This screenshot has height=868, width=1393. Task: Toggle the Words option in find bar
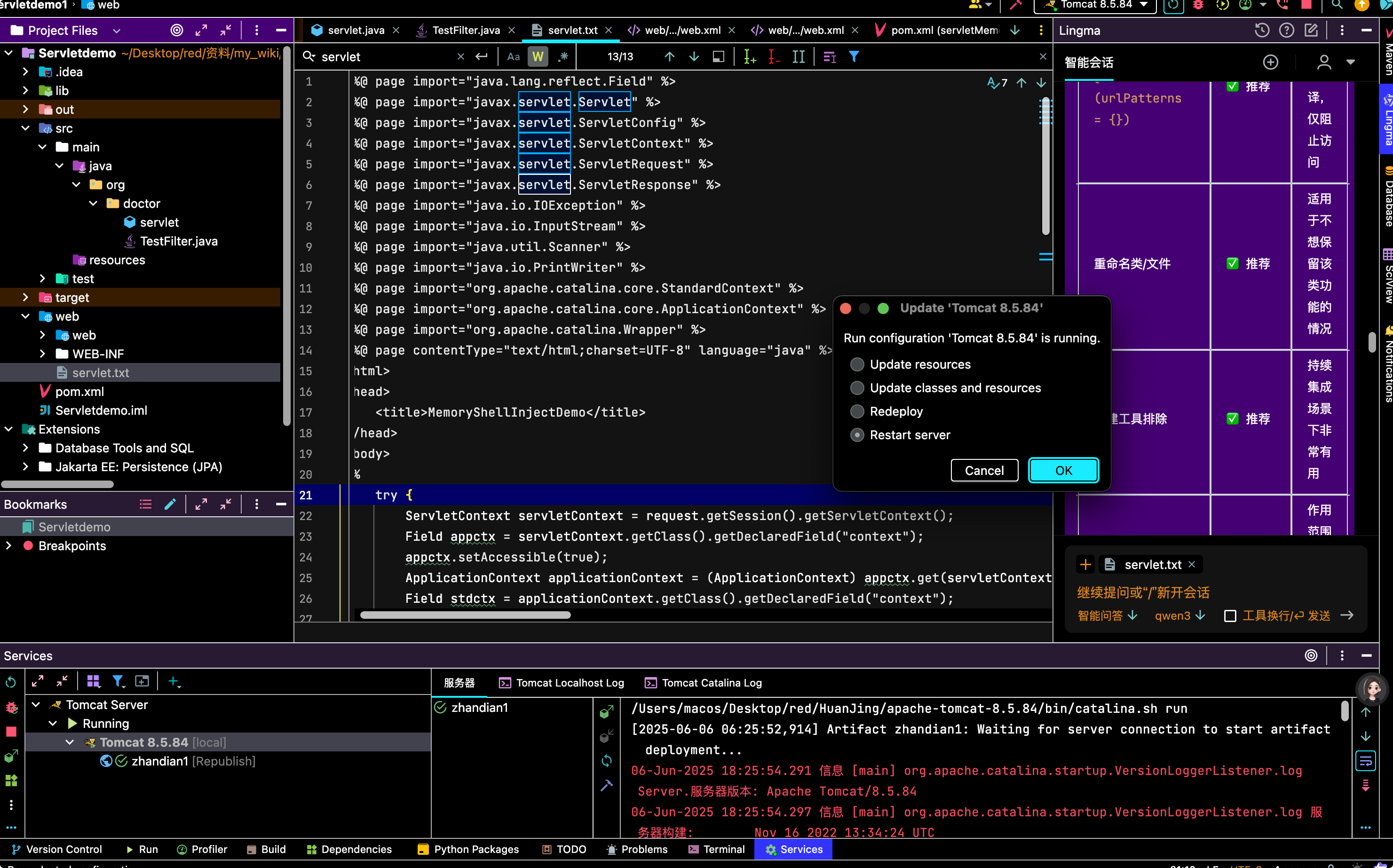point(538,57)
